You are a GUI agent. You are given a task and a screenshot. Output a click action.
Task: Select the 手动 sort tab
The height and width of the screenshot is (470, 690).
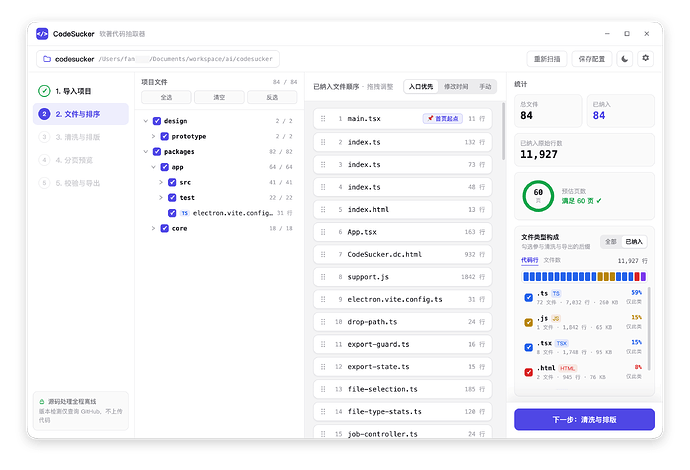(485, 87)
